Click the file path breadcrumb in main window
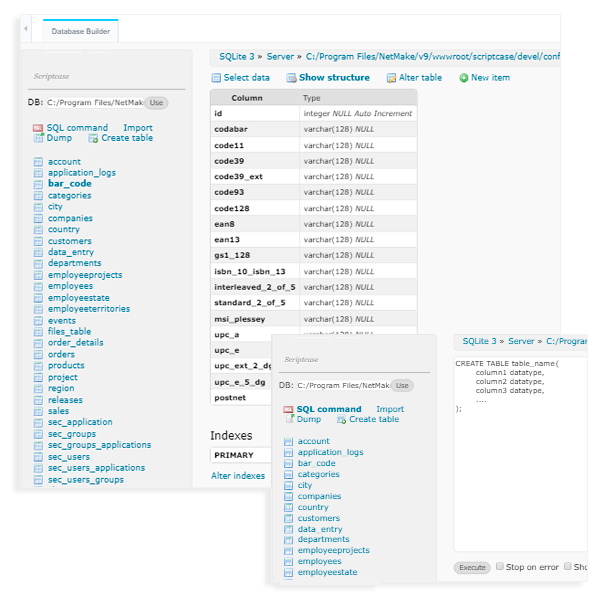This screenshot has height=600, width=600. pyautogui.click(x=433, y=57)
